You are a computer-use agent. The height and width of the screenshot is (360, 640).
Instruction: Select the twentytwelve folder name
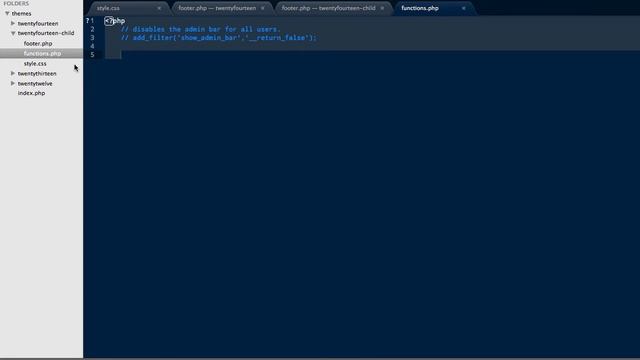click(x=35, y=83)
